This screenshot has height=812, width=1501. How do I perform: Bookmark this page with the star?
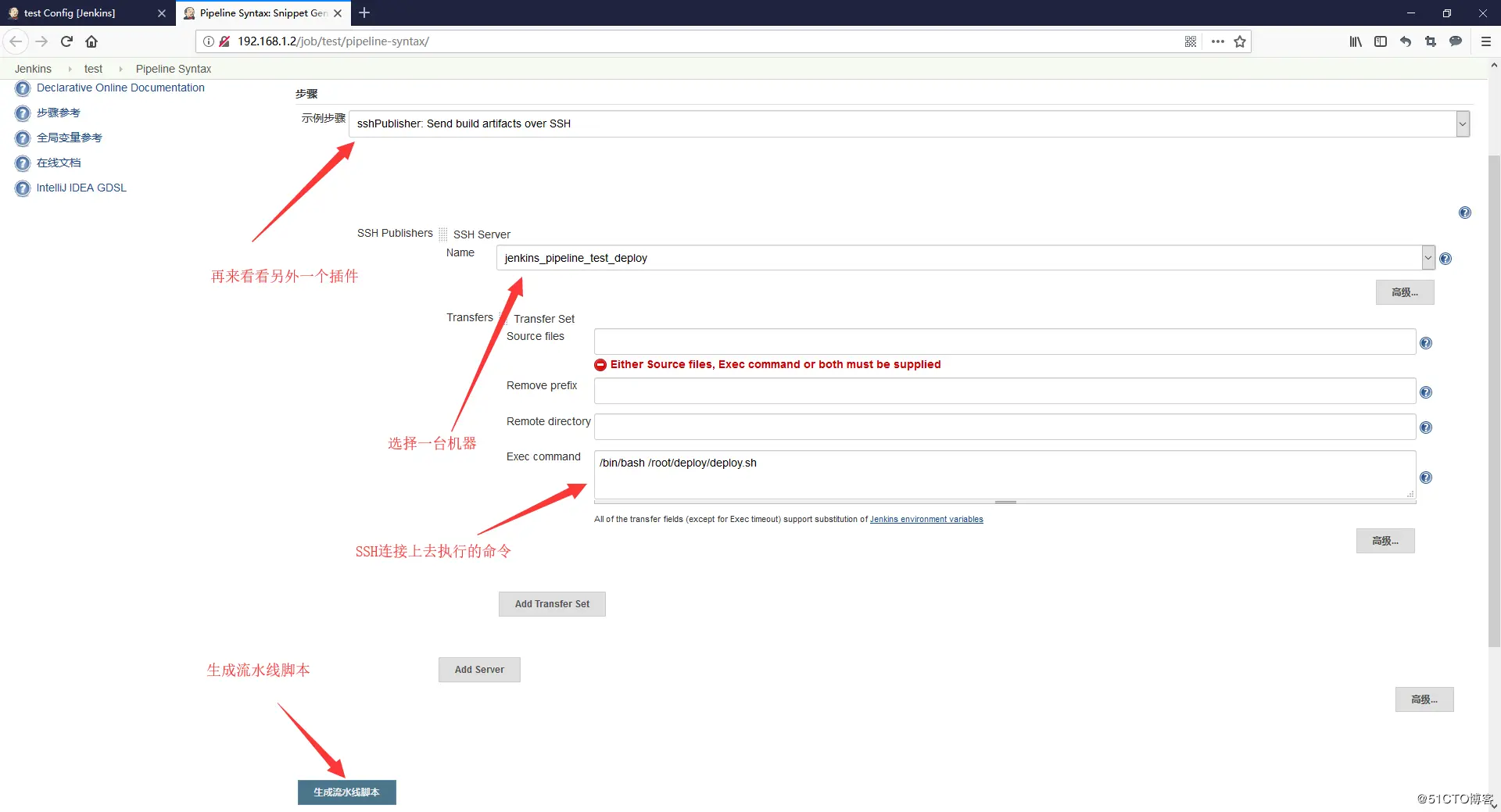[1240, 41]
